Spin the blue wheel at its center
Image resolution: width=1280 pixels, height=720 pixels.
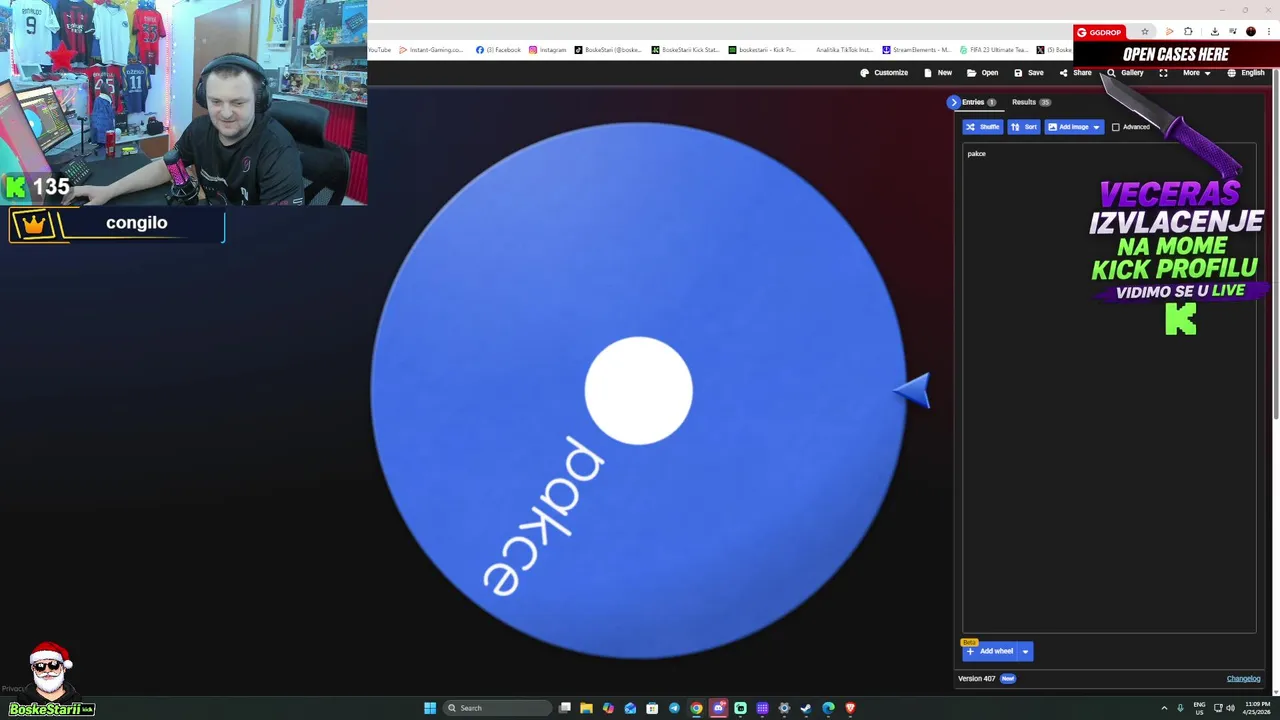[638, 390]
